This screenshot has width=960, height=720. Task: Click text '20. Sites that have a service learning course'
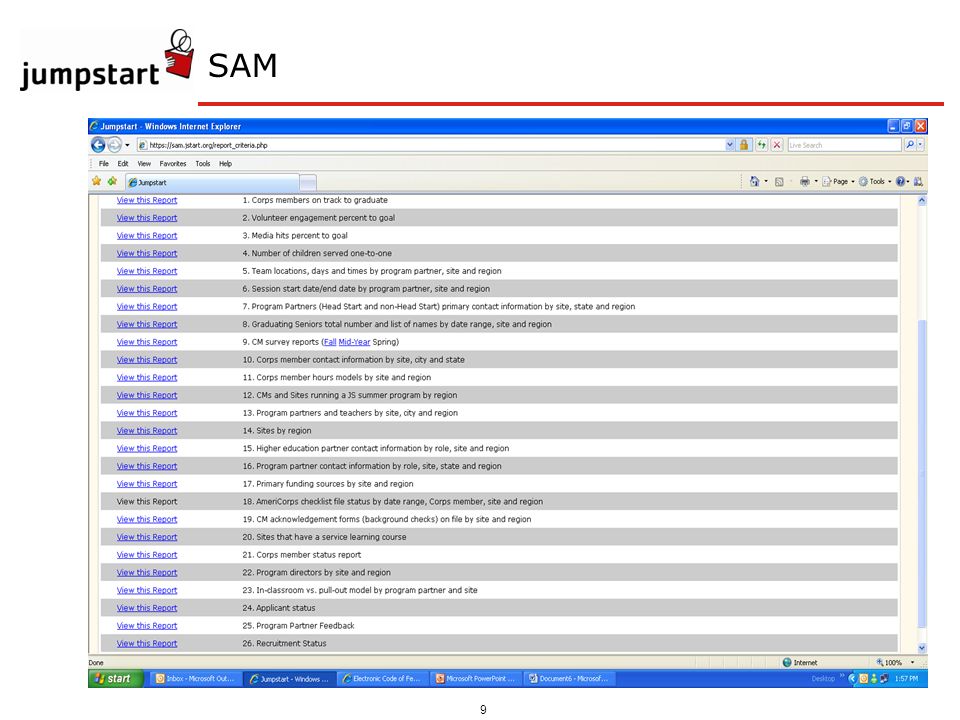point(324,538)
